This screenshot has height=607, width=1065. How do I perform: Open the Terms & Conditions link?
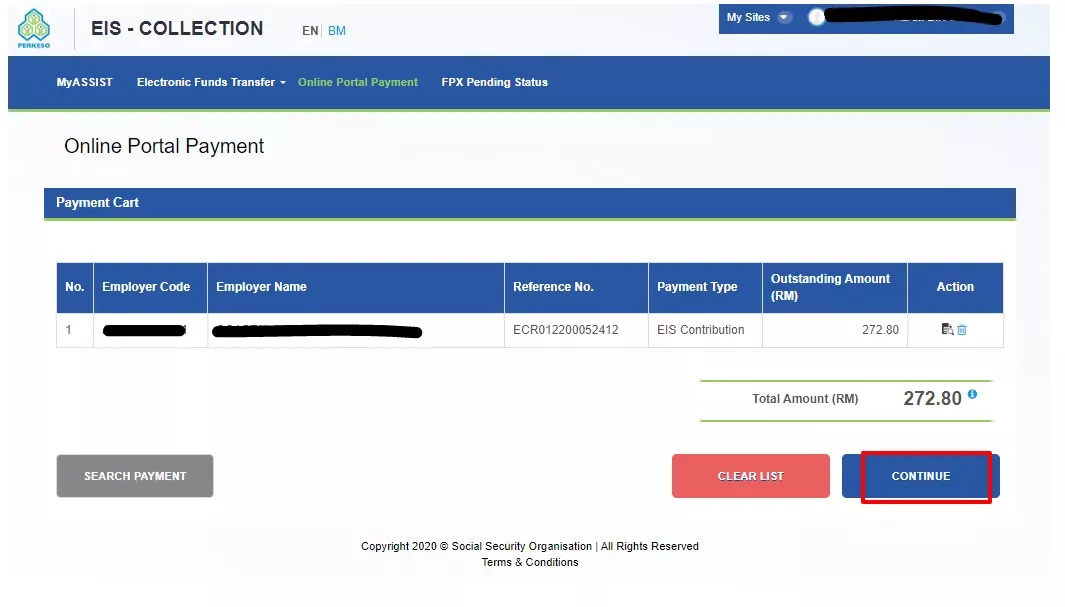(x=530, y=562)
